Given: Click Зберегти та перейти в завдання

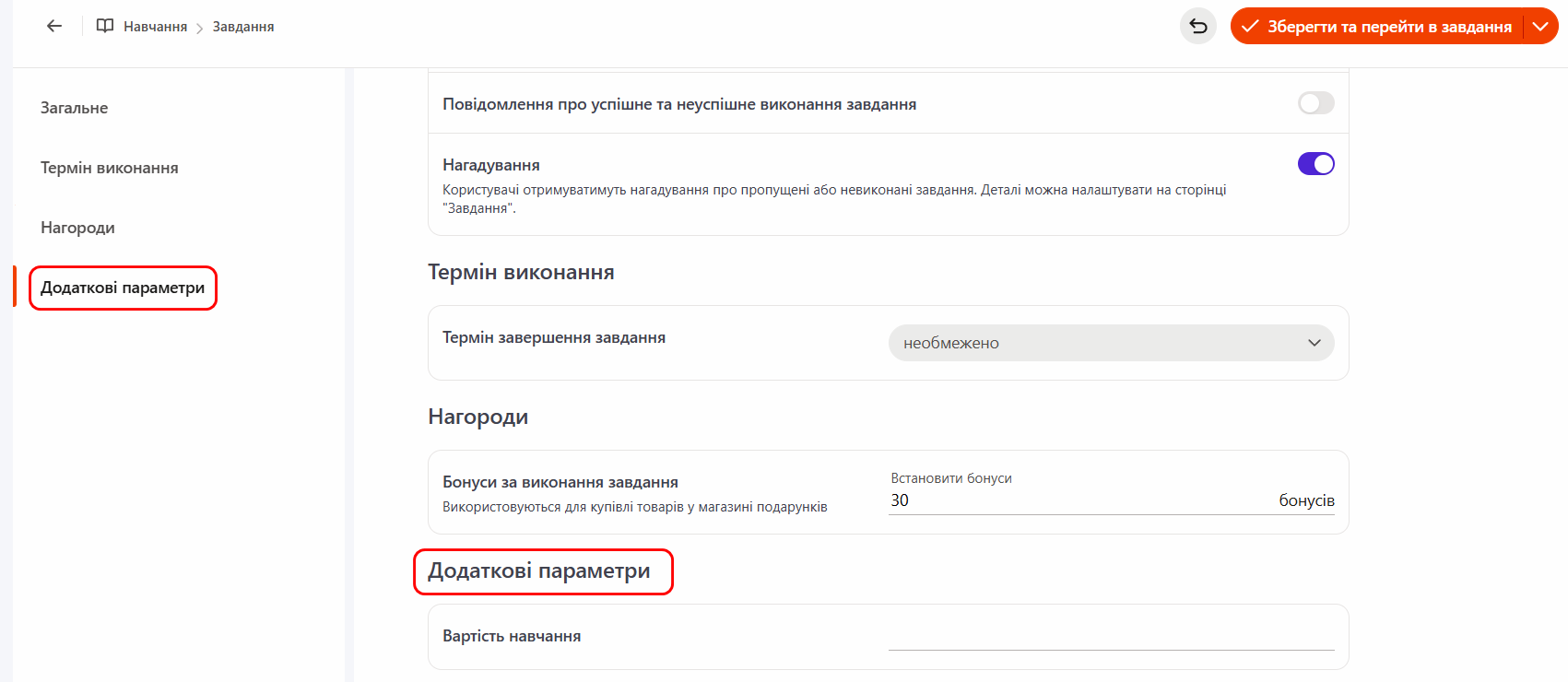Looking at the screenshot, I should 1388,27.
